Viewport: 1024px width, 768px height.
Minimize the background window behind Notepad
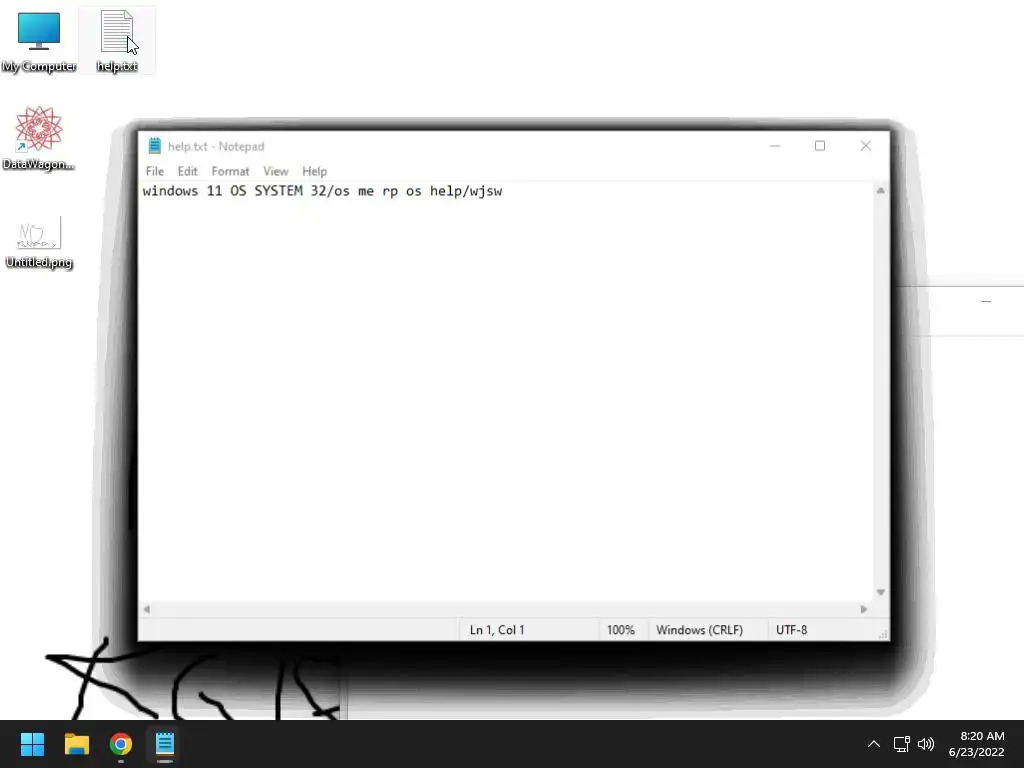(986, 302)
